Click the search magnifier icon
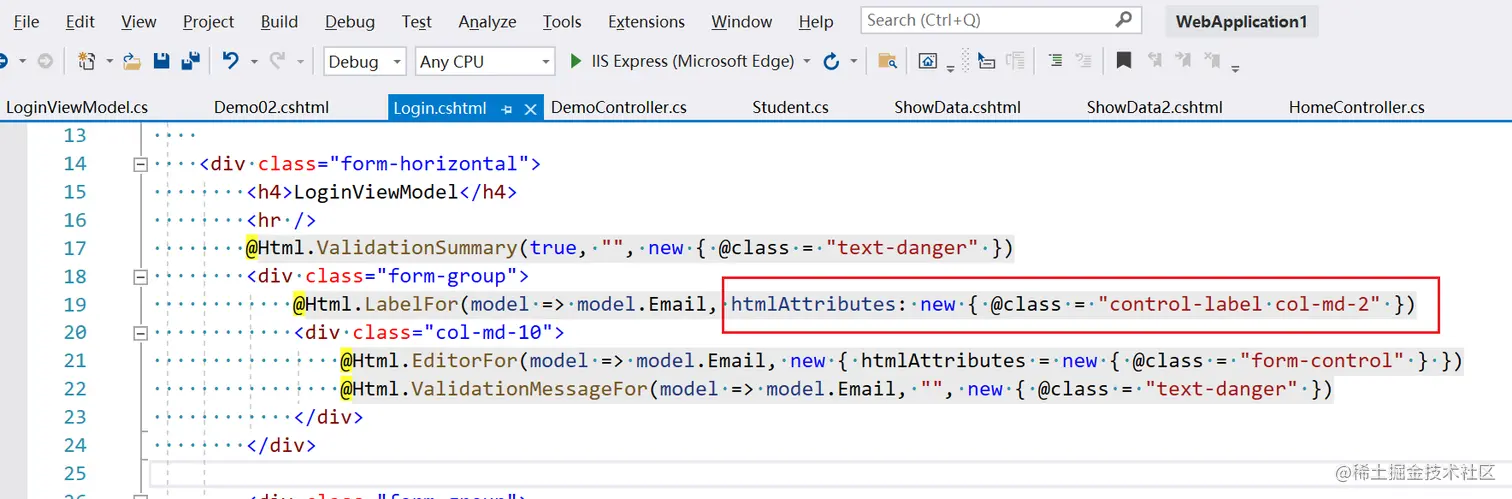The width and height of the screenshot is (1512, 499). [x=1124, y=19]
